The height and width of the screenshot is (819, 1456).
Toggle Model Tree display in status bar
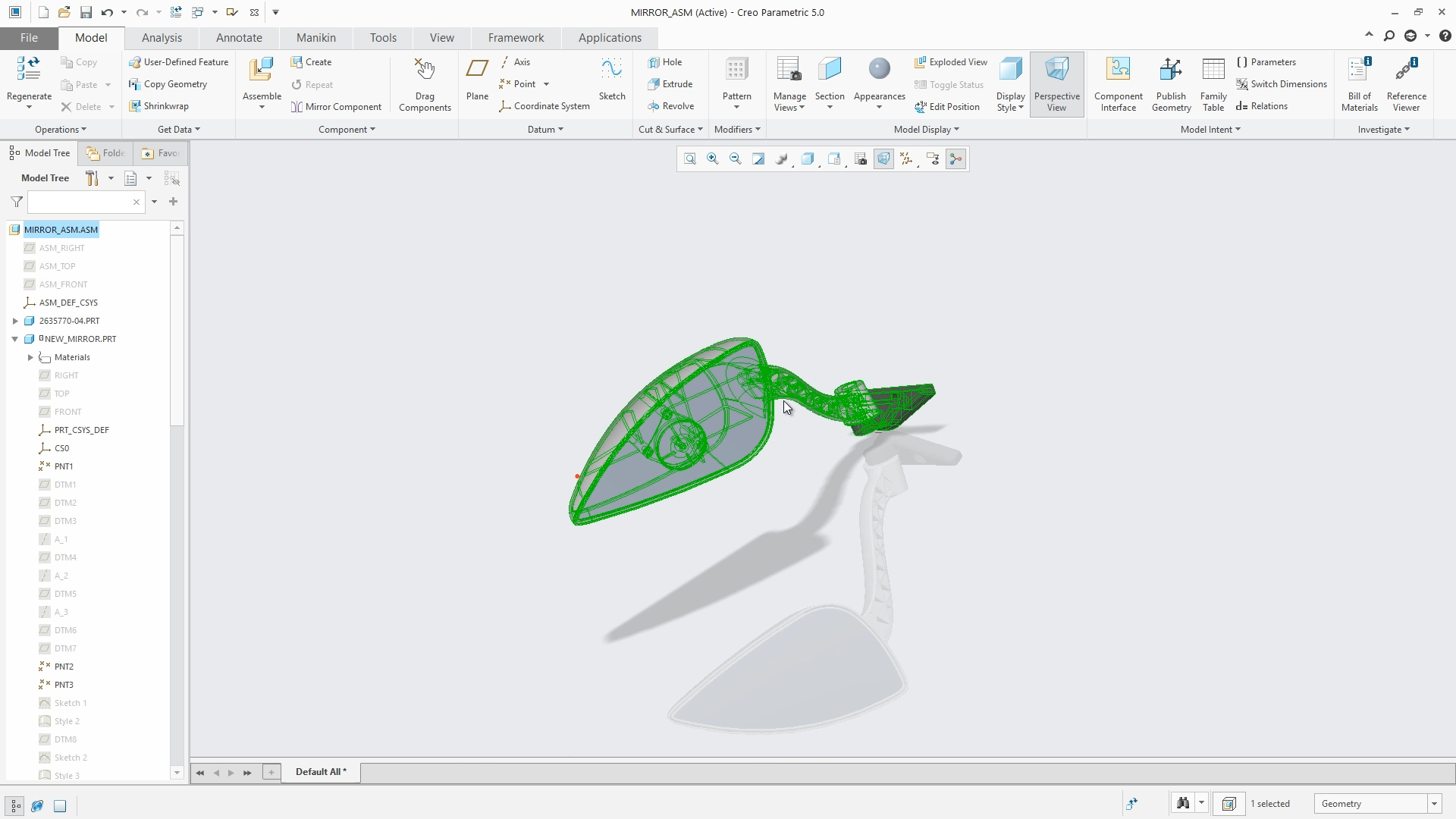15,805
